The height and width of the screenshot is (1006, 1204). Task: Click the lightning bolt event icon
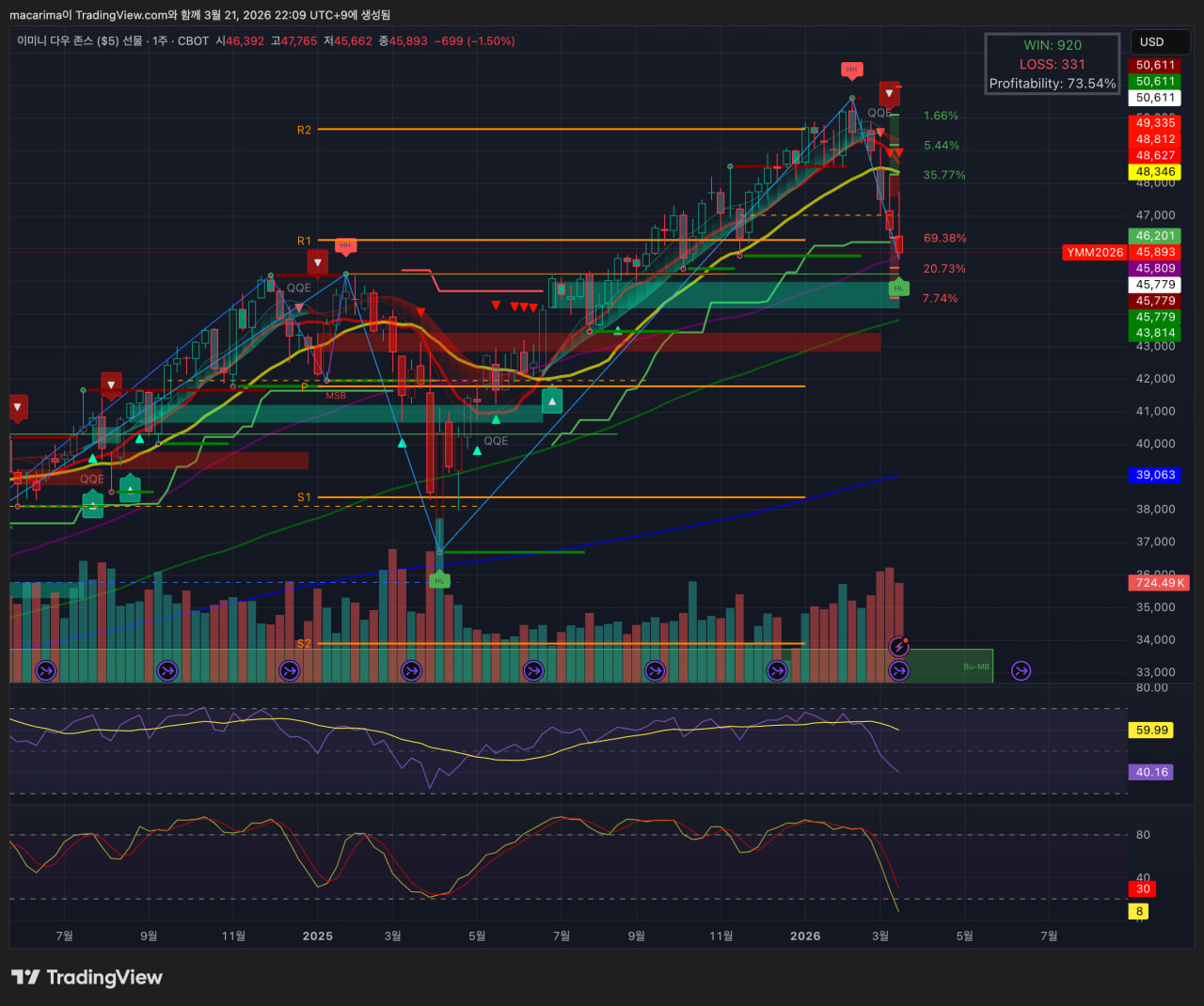point(899,646)
